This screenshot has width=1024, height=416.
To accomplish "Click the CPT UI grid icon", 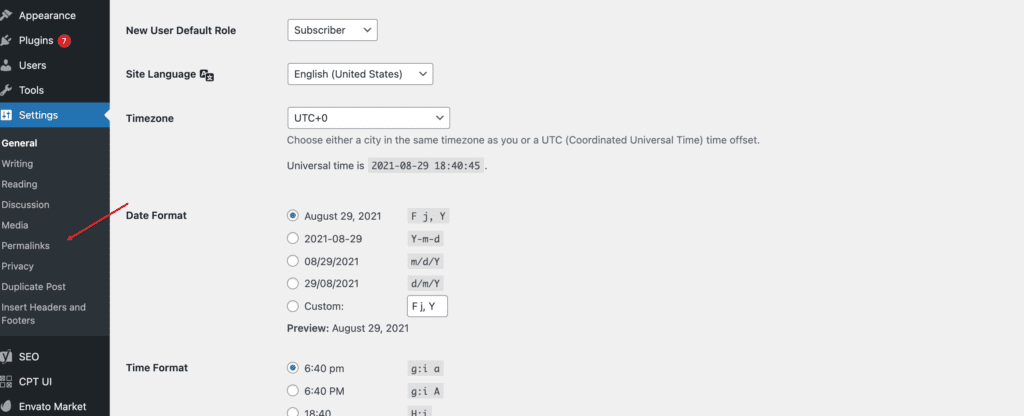I will pyautogui.click(x=6, y=381).
